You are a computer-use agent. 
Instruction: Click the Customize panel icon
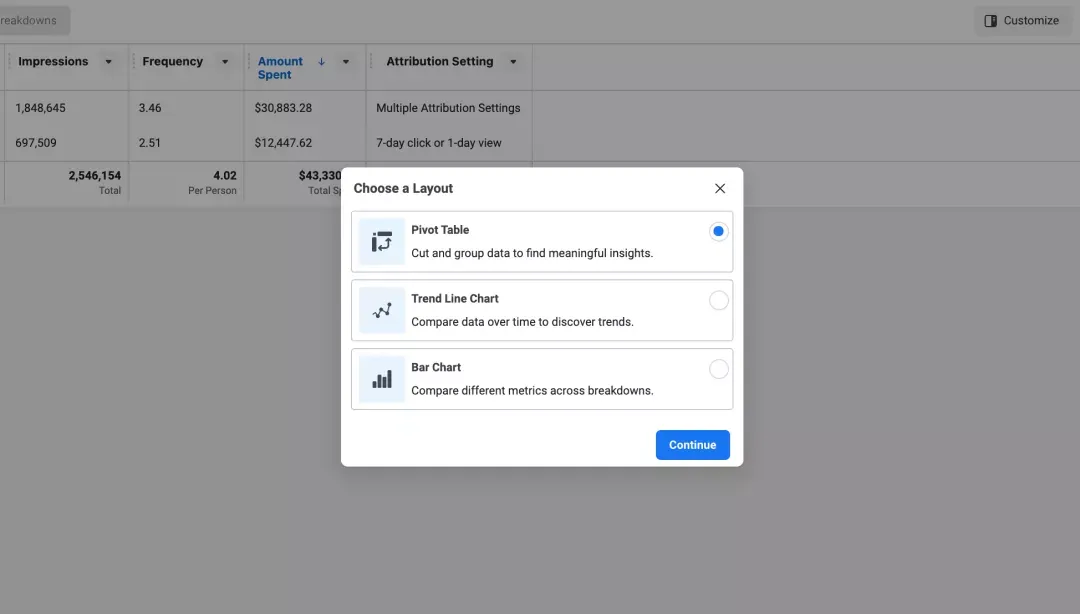coord(990,21)
